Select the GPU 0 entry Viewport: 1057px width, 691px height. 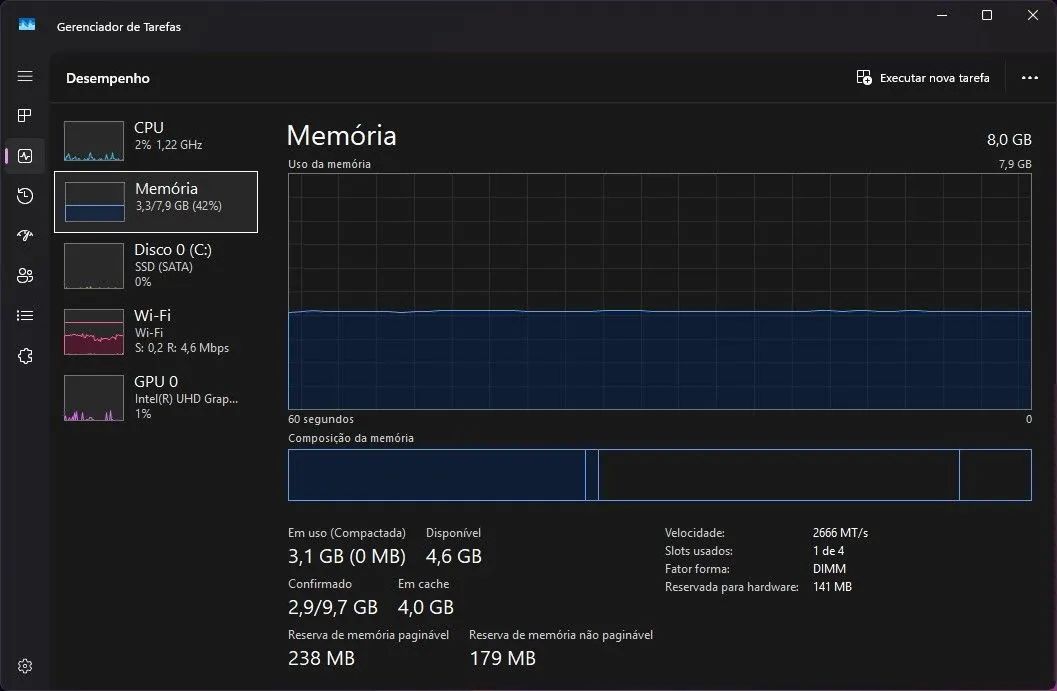coord(155,398)
